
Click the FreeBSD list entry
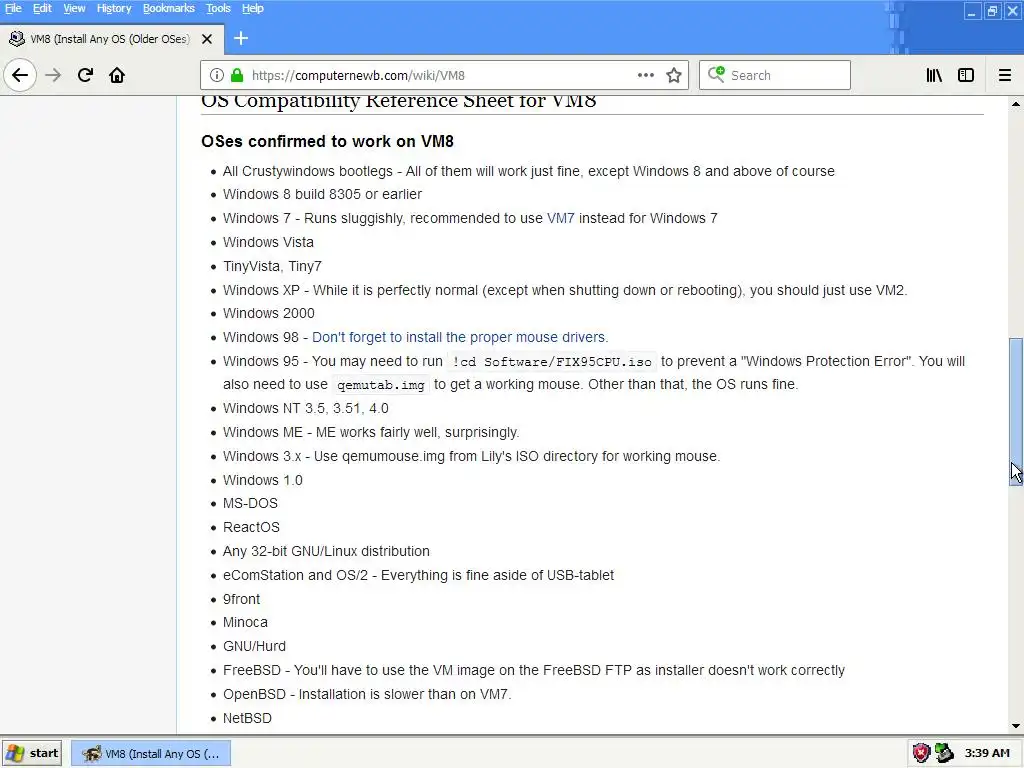pos(534,671)
